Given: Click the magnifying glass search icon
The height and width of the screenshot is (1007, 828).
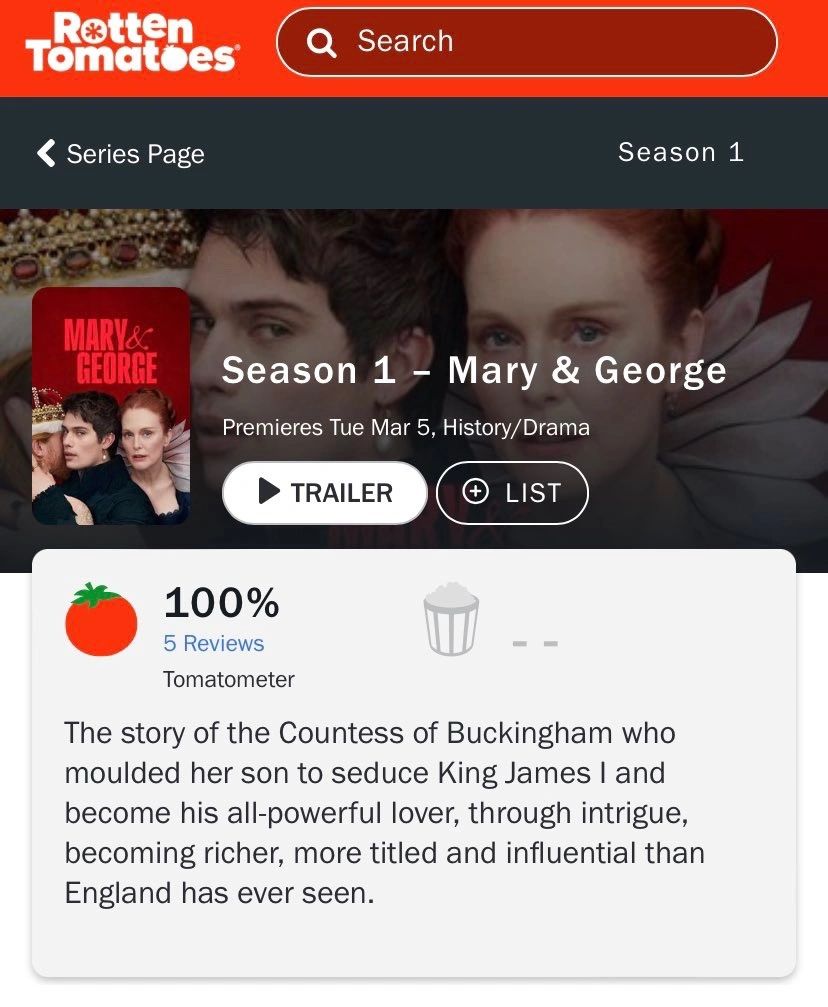Looking at the screenshot, I should pyautogui.click(x=321, y=42).
